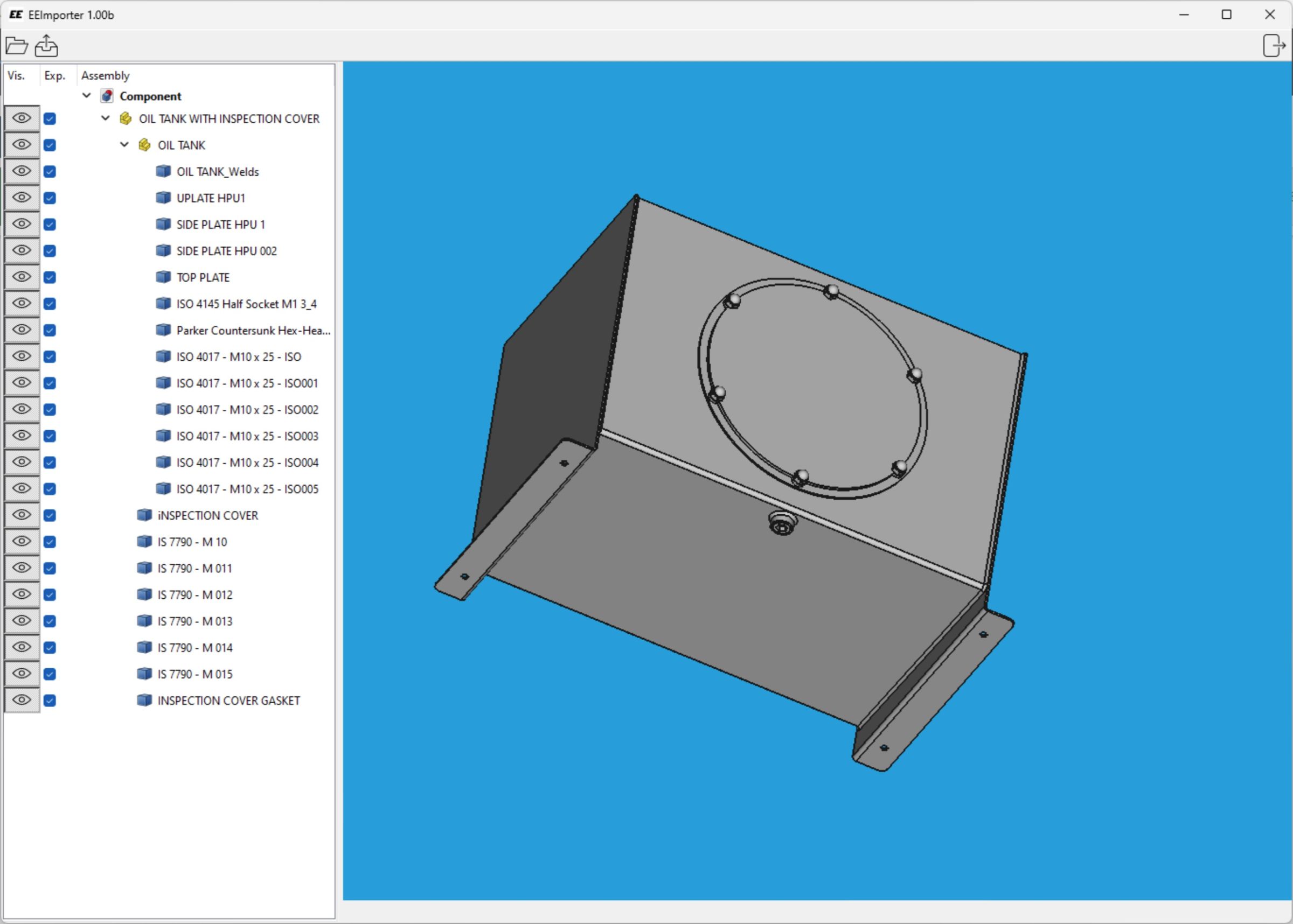The width and height of the screenshot is (1293, 924).
Task: Select ISO 4145 Half Socket tree item
Action: coord(246,304)
